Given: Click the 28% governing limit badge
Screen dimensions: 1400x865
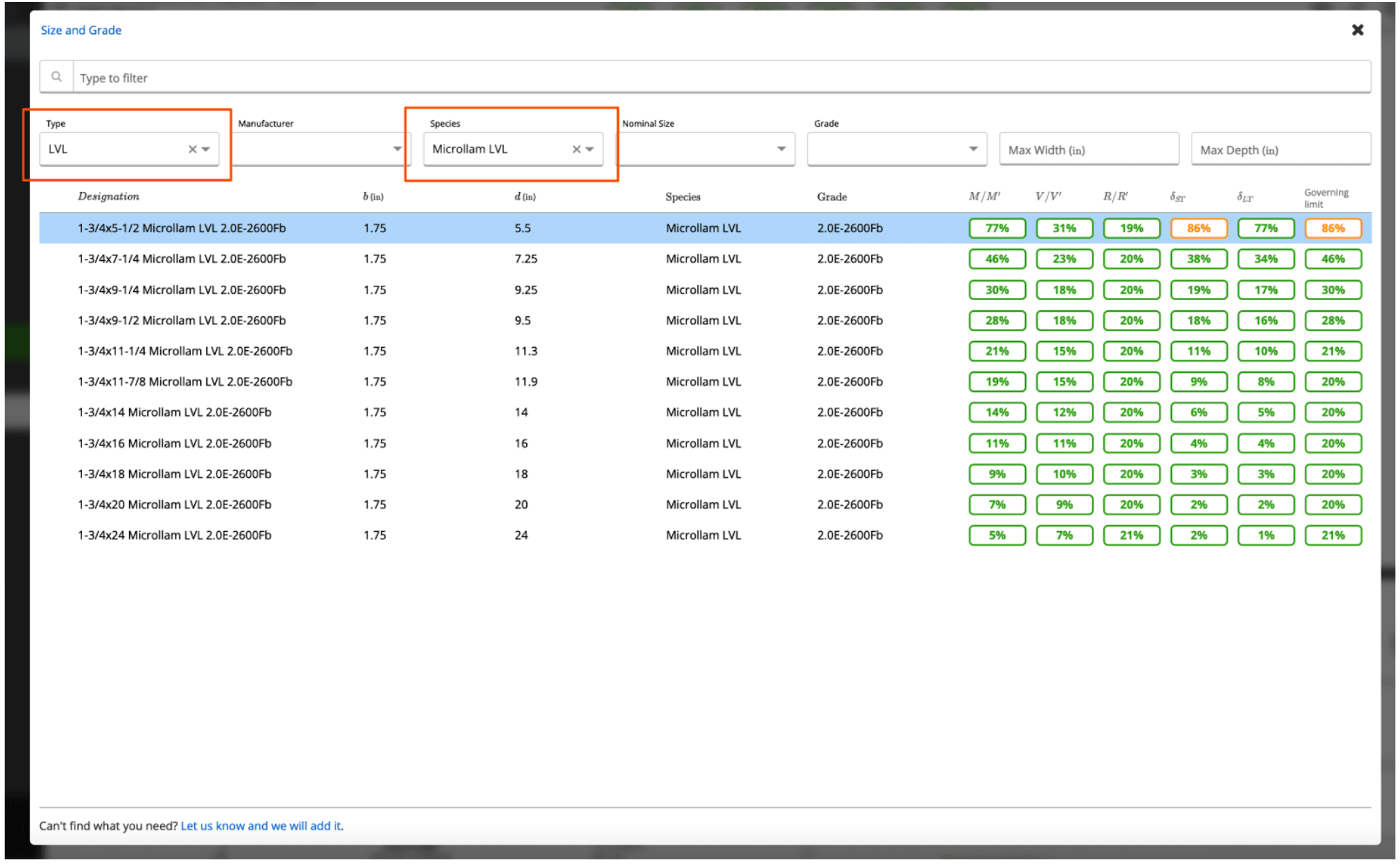Looking at the screenshot, I should point(1333,320).
